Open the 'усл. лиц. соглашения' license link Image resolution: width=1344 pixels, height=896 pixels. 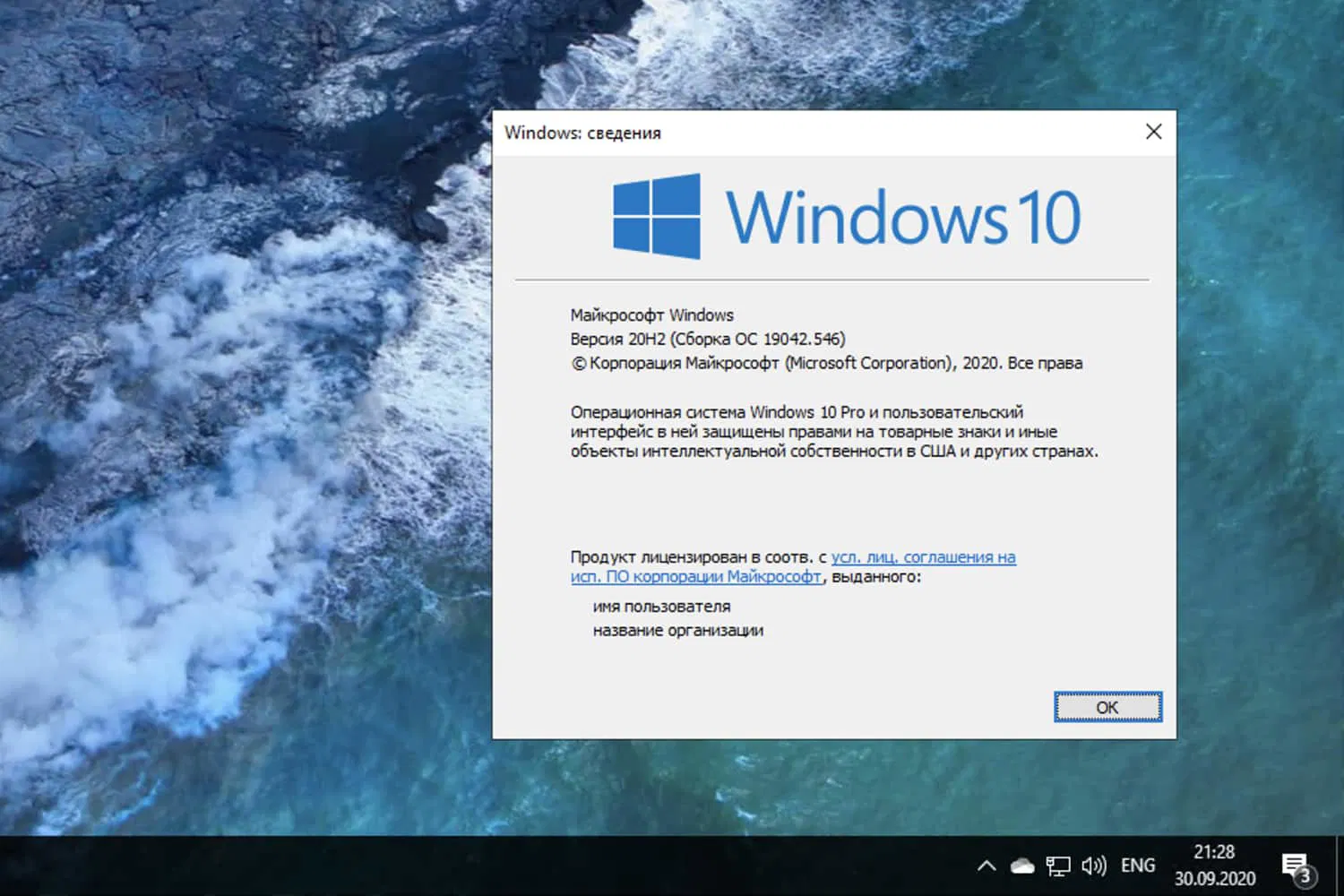tap(923, 556)
